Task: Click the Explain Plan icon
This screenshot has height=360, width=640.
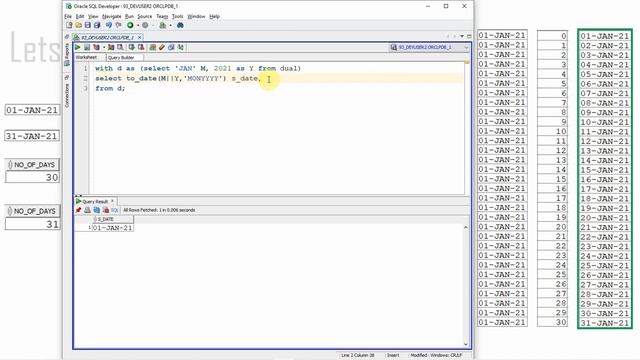Action: coord(96,47)
